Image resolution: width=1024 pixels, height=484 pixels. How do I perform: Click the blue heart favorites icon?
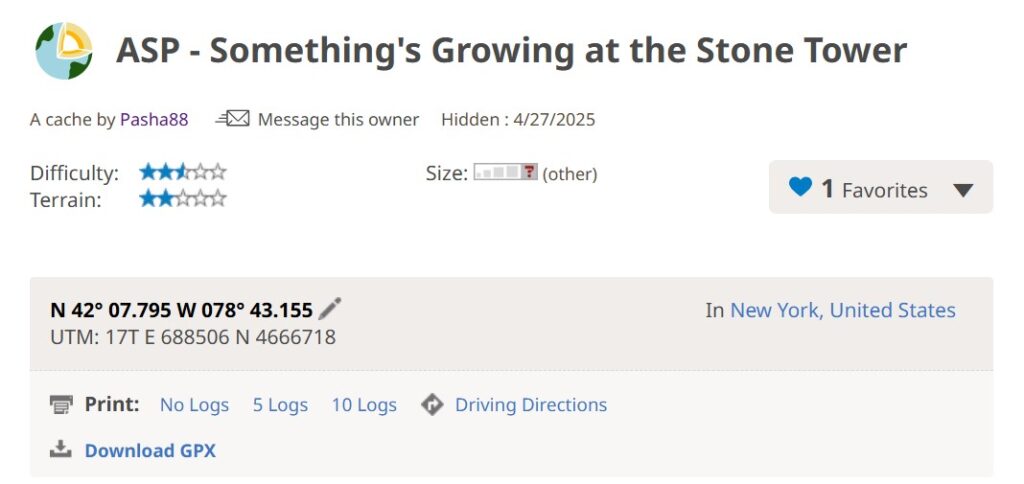click(x=800, y=187)
